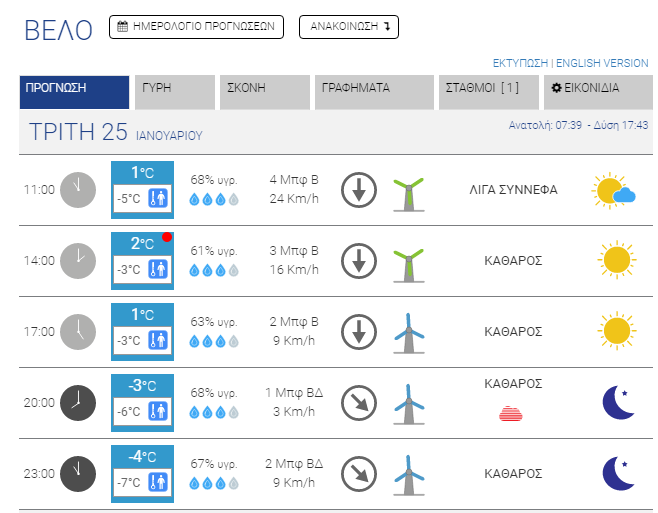Click the partly cloudy sun icon at 11:00
Image resolution: width=658 pixels, height=513 pixels.
613,190
